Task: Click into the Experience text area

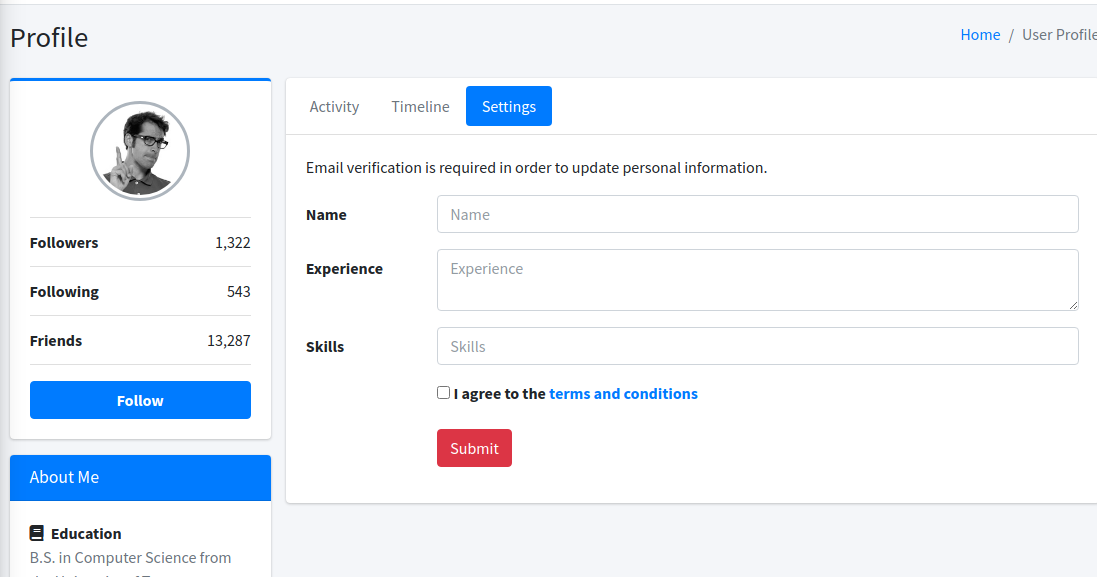Action: tap(757, 279)
